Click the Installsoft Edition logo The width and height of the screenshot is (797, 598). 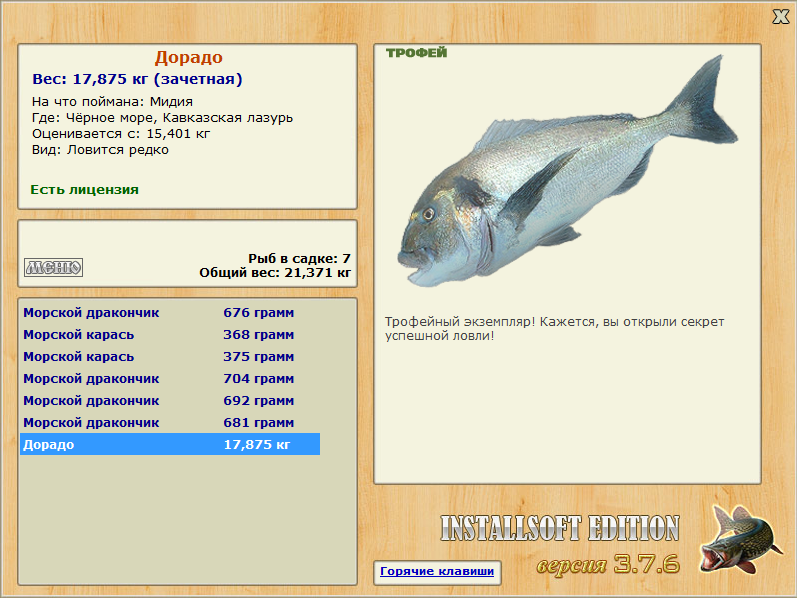560,528
